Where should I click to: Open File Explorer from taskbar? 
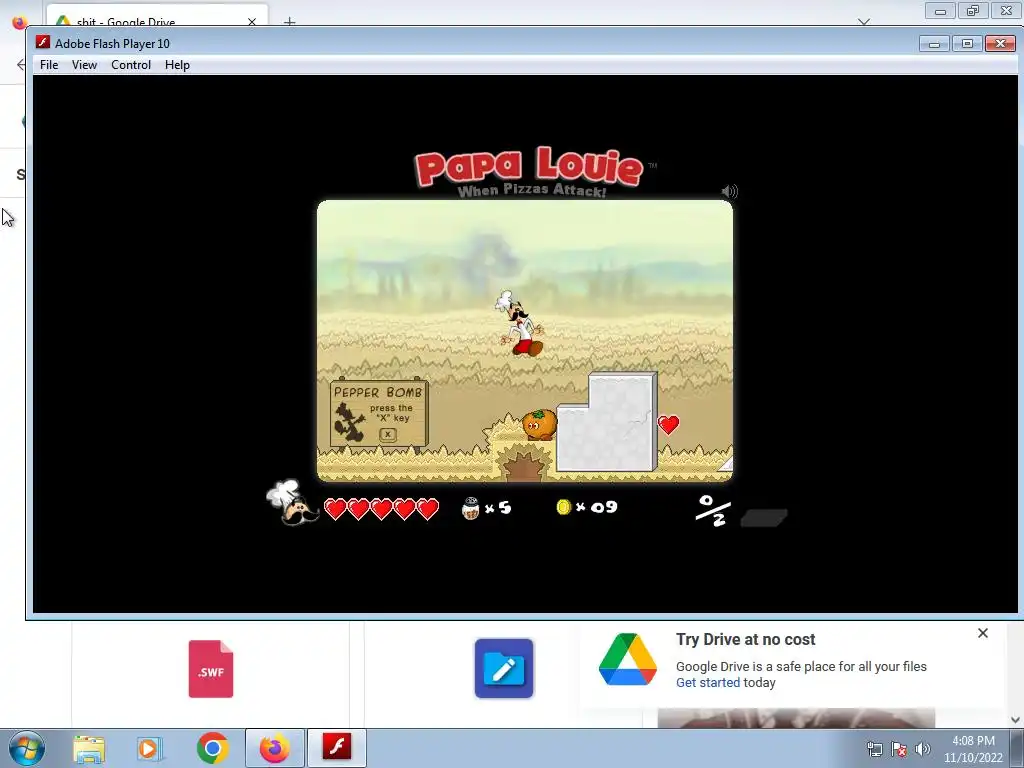pos(89,749)
